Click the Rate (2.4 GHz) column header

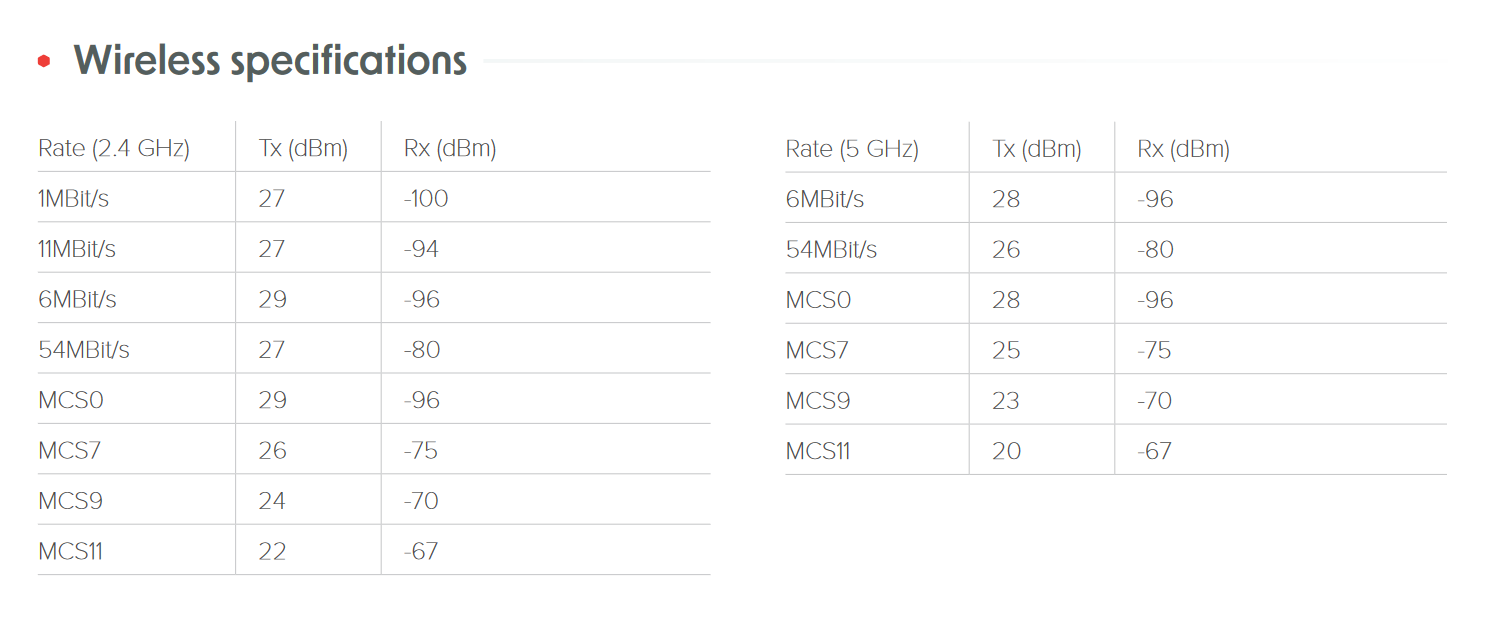(114, 149)
